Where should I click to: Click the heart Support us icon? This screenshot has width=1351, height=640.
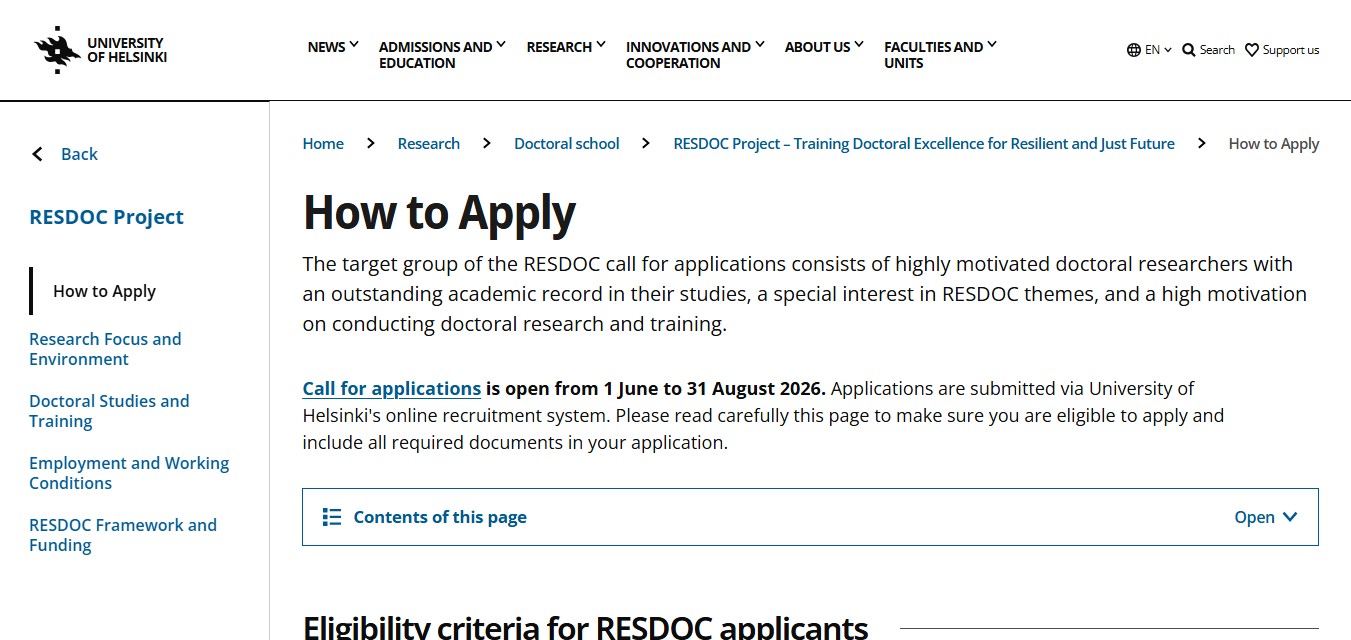point(1251,50)
